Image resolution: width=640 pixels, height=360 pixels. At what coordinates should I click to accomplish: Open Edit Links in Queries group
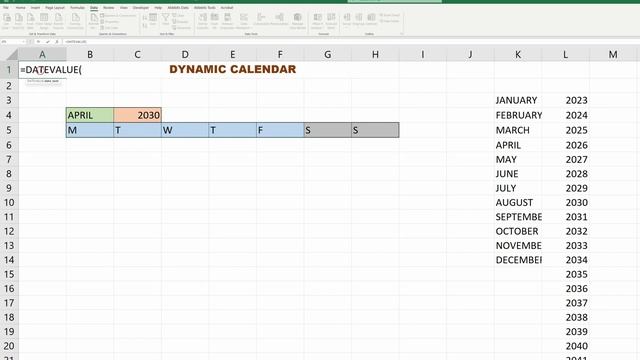click(x=110, y=28)
